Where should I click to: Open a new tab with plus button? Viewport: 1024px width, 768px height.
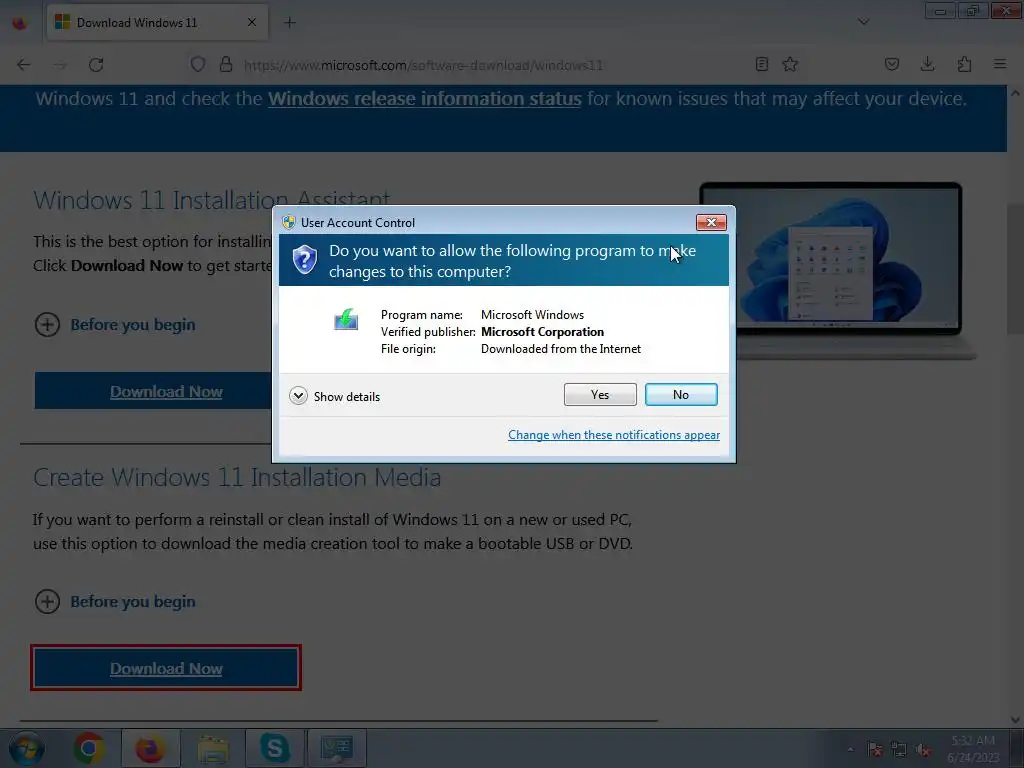click(x=290, y=23)
